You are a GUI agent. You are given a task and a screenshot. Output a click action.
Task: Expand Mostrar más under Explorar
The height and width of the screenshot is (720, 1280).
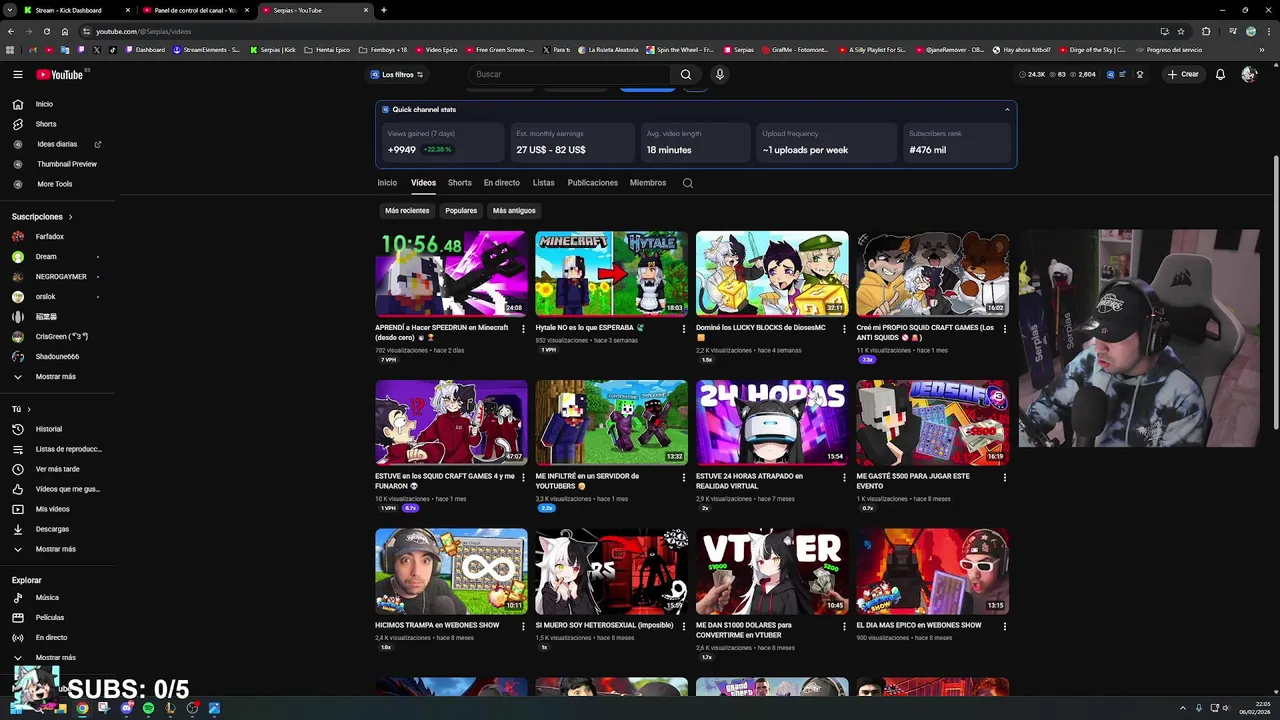tap(57, 658)
